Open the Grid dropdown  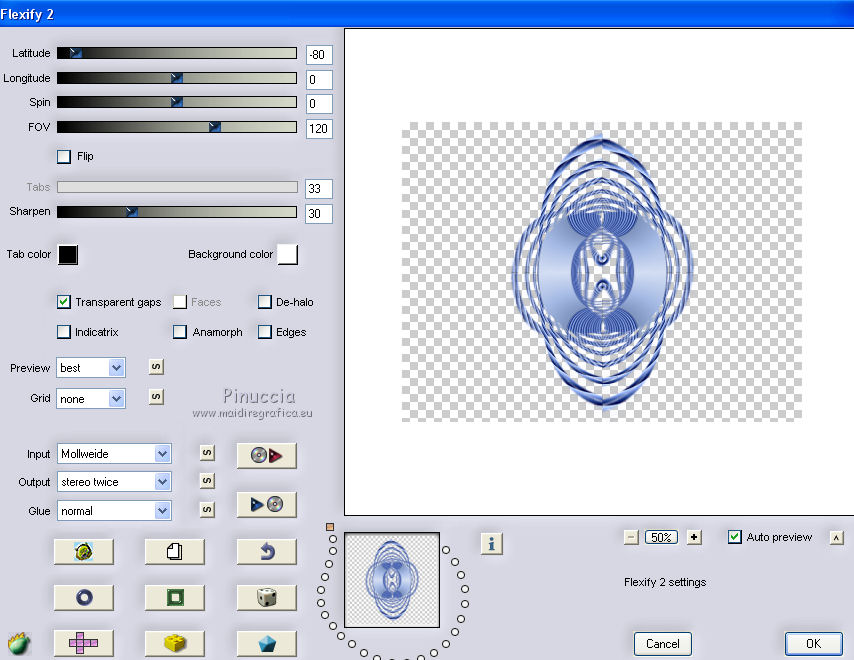click(91, 399)
